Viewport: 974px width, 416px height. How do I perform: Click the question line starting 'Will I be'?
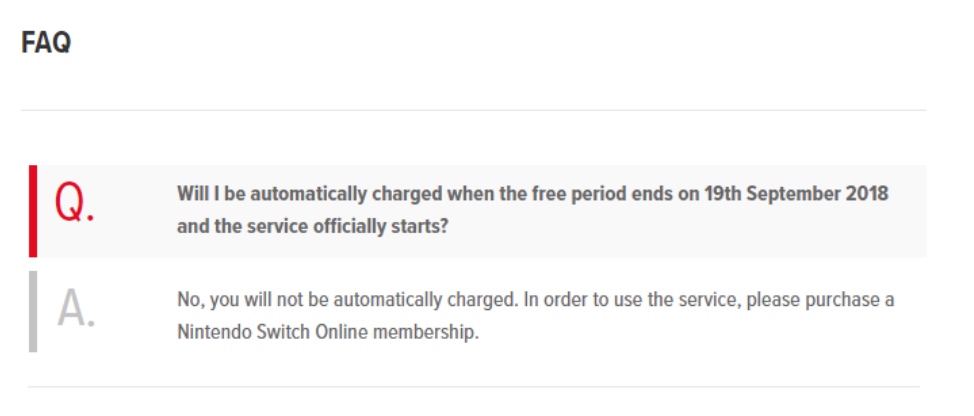tap(532, 194)
